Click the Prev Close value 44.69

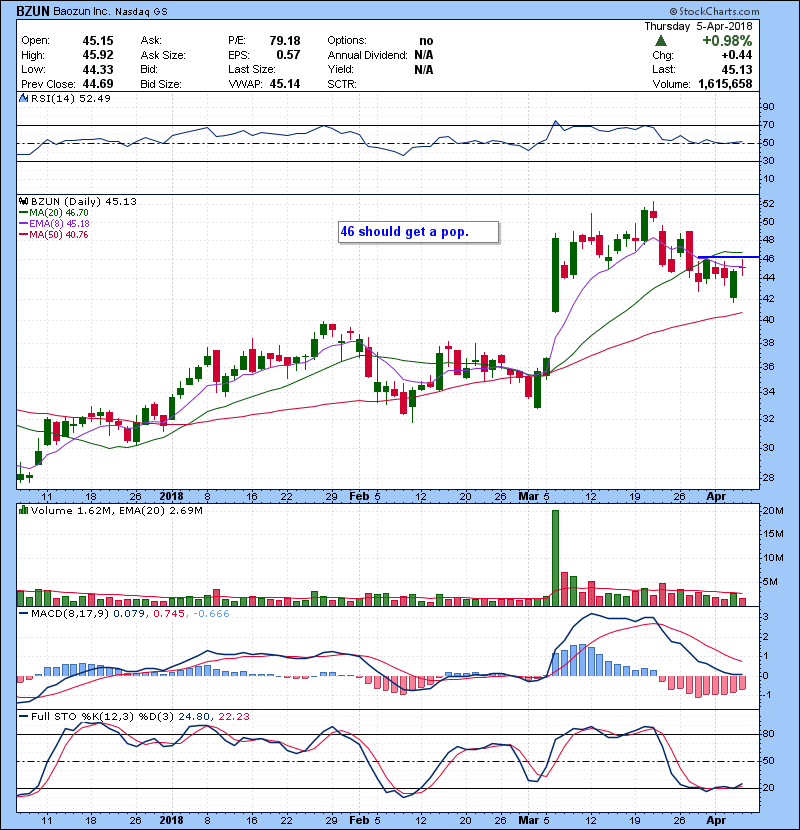[x=97, y=84]
